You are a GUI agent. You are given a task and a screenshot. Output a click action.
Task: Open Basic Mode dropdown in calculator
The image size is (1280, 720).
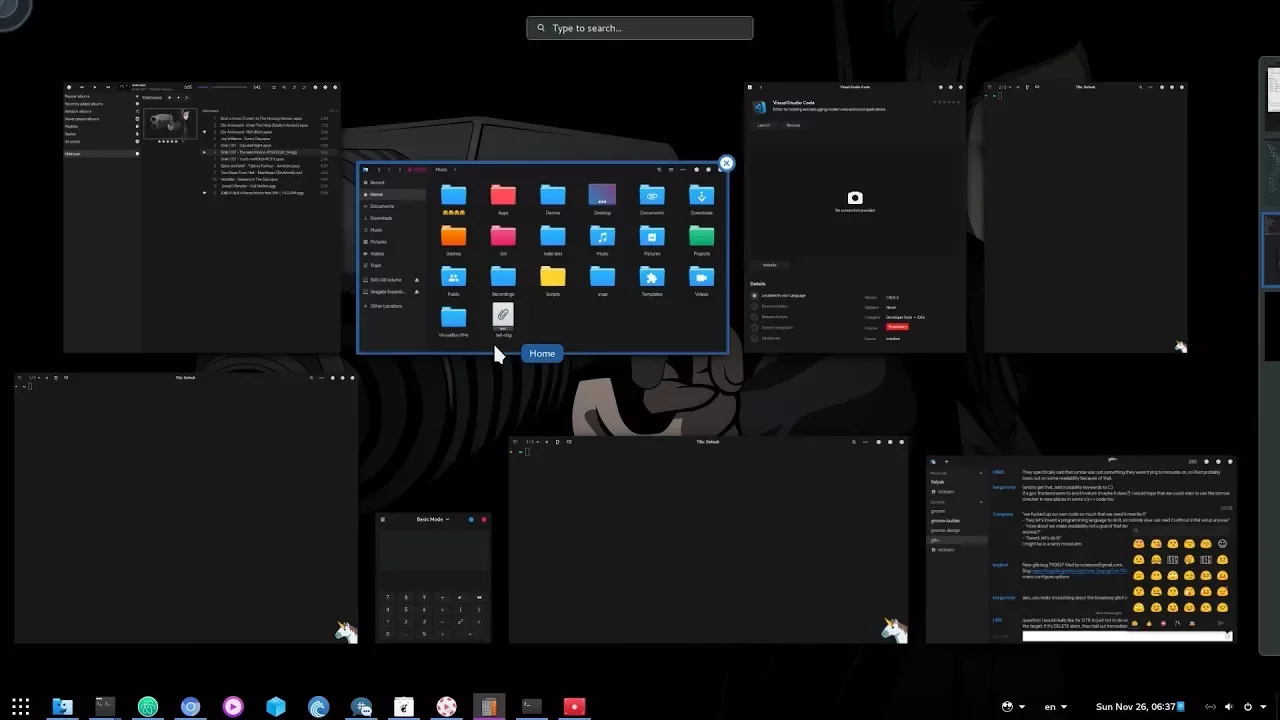point(433,519)
